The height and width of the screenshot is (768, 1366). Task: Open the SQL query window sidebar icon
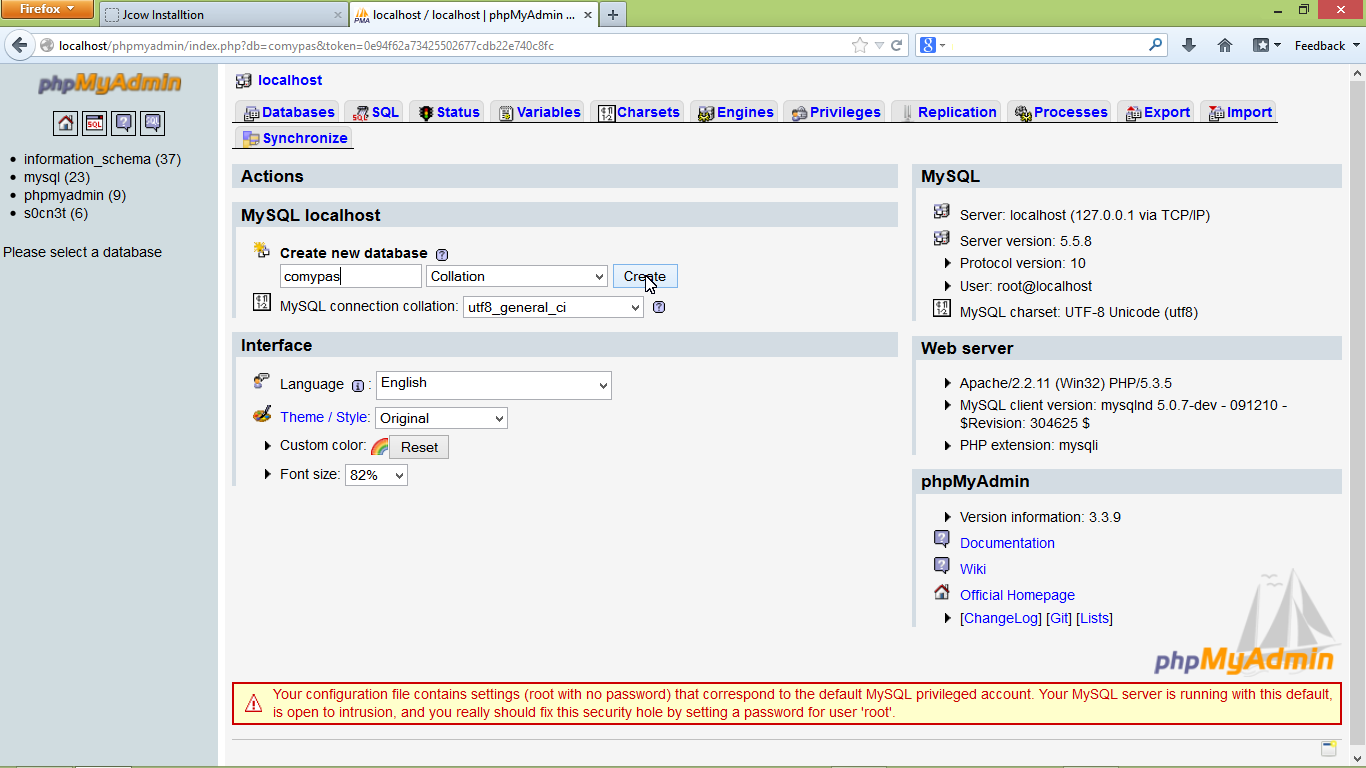[94, 123]
